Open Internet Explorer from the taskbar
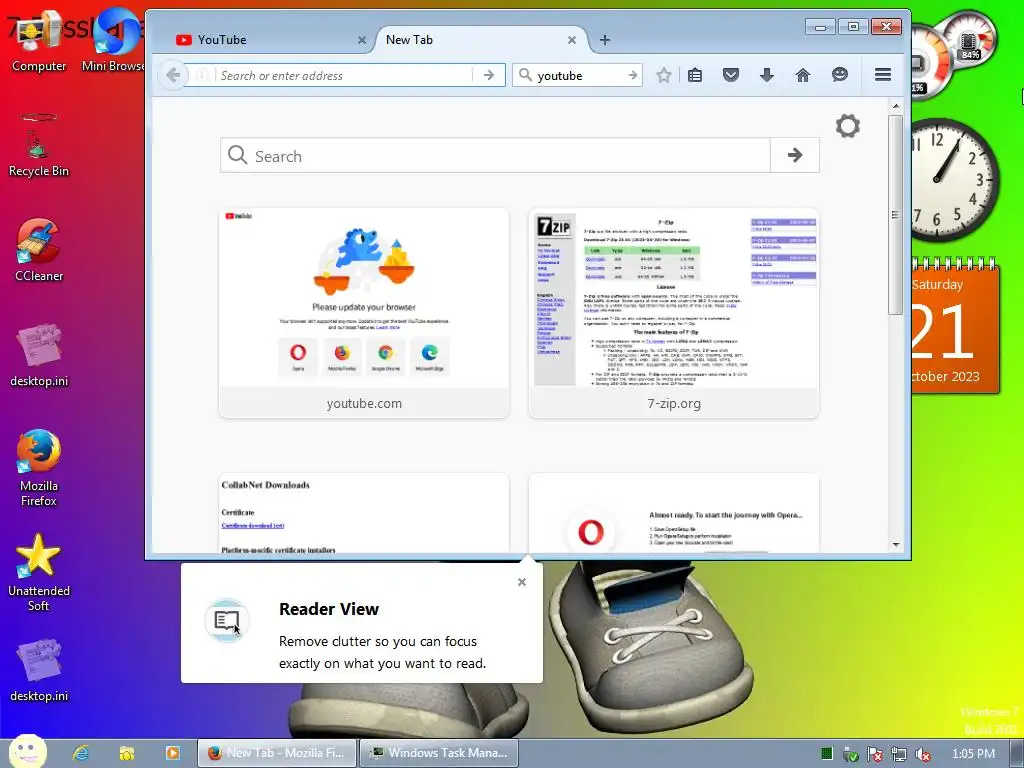The image size is (1024, 768). (80, 753)
